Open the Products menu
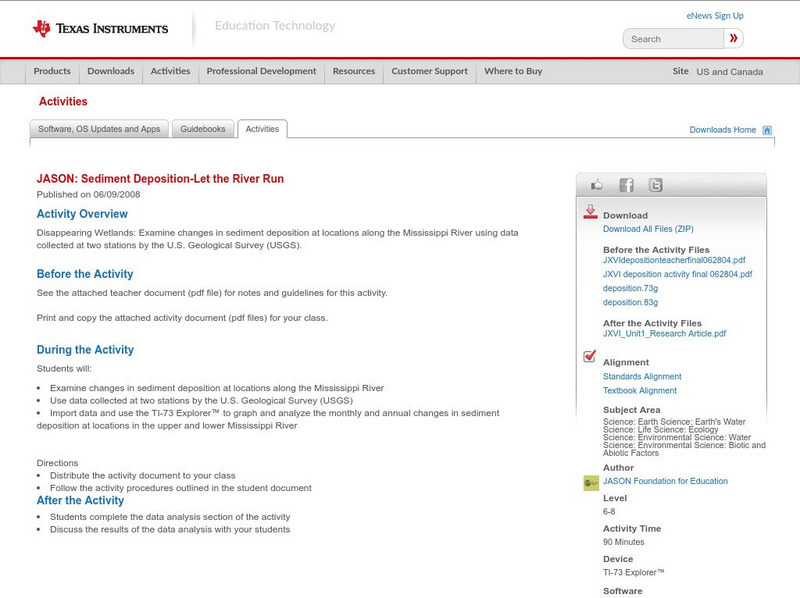 (x=52, y=71)
